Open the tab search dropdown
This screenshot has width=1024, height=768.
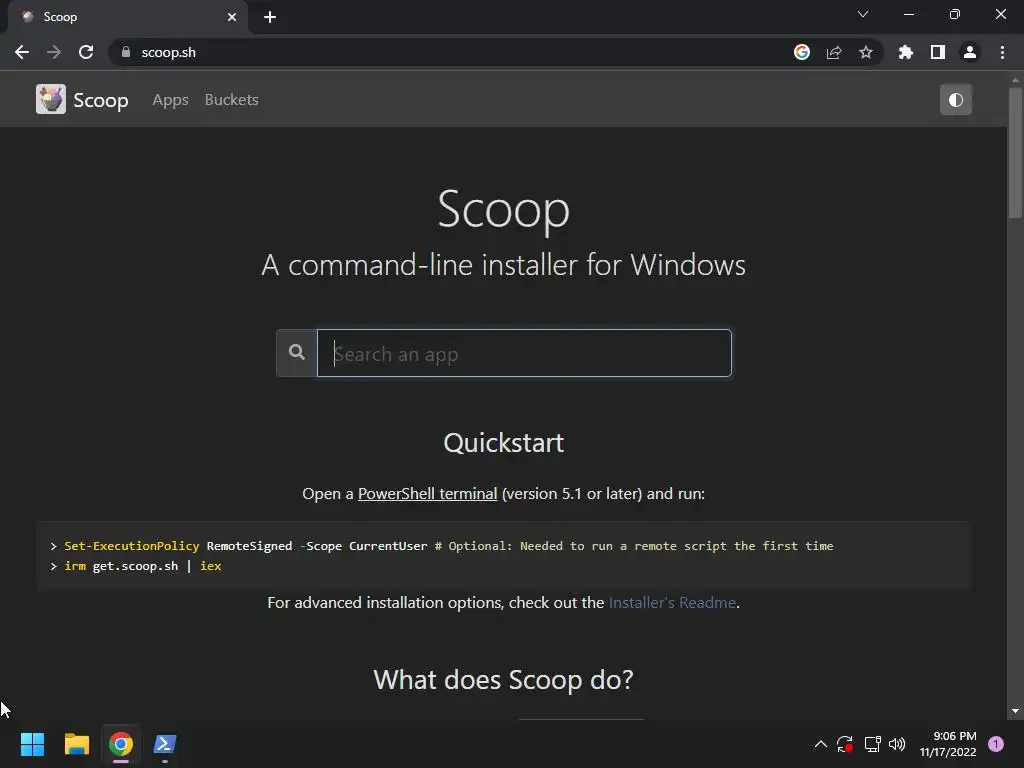point(863,14)
